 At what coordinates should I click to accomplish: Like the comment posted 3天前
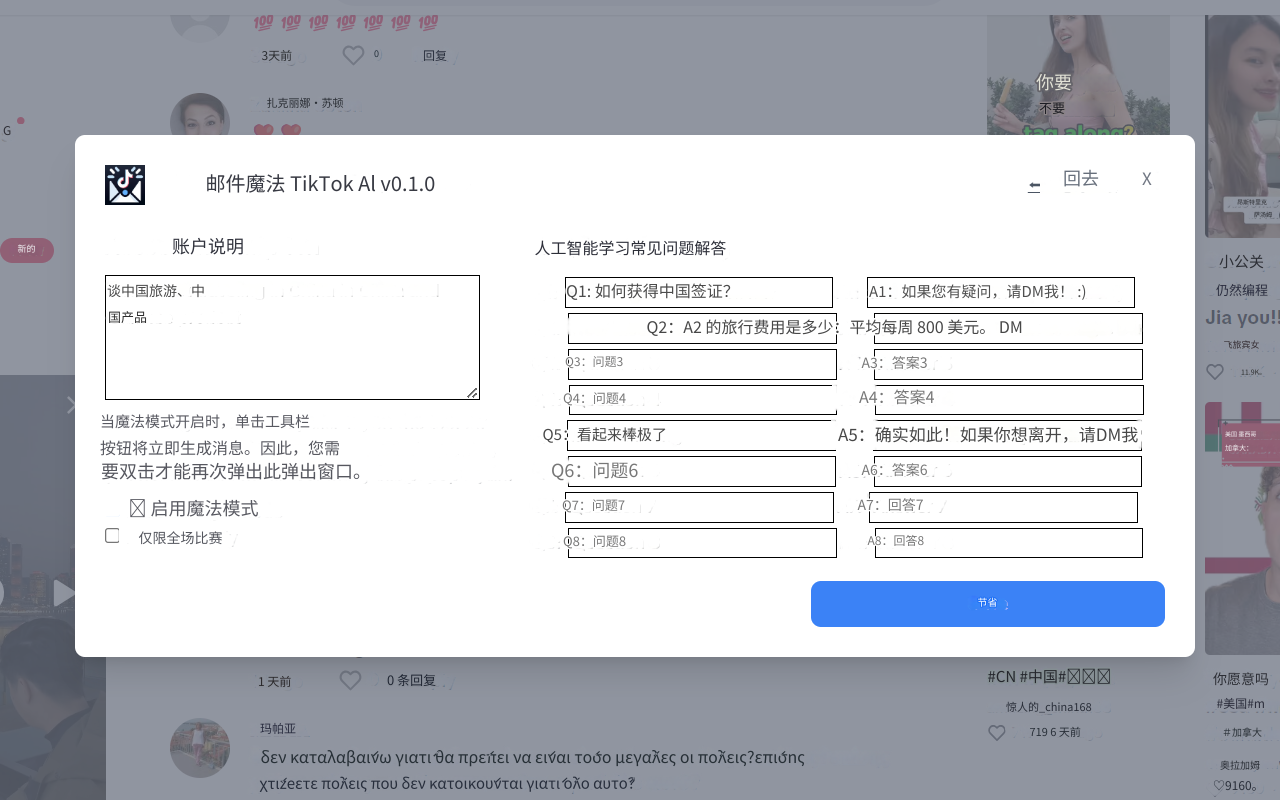[x=353, y=55]
